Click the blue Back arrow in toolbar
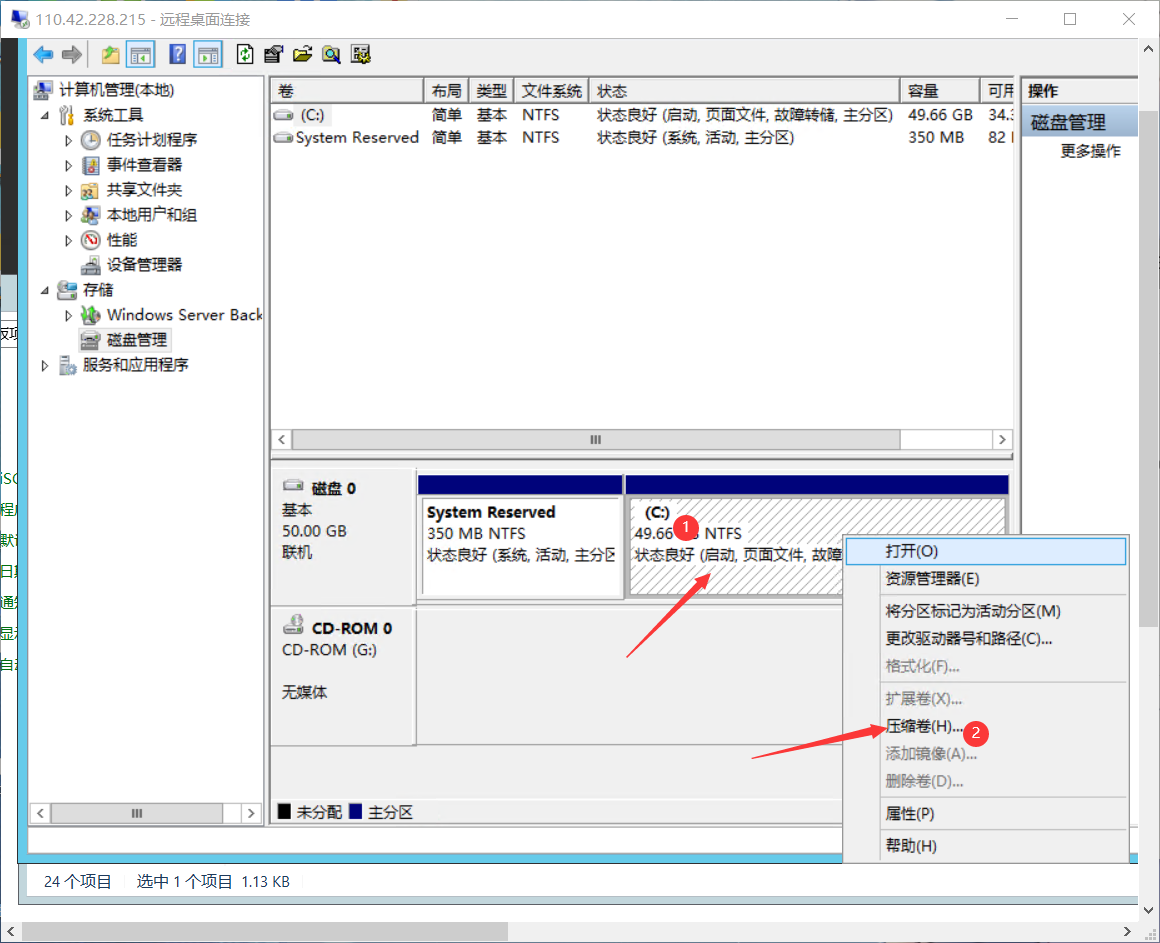The height and width of the screenshot is (943, 1160). pyautogui.click(x=43, y=54)
